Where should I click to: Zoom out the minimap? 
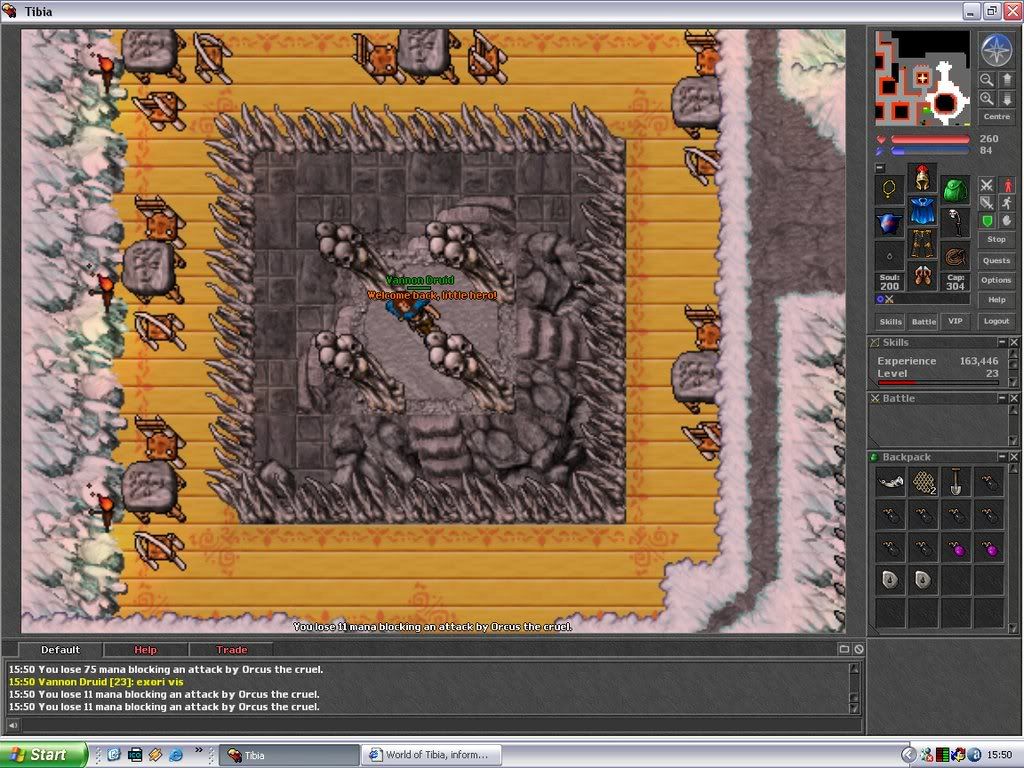pyautogui.click(x=987, y=80)
